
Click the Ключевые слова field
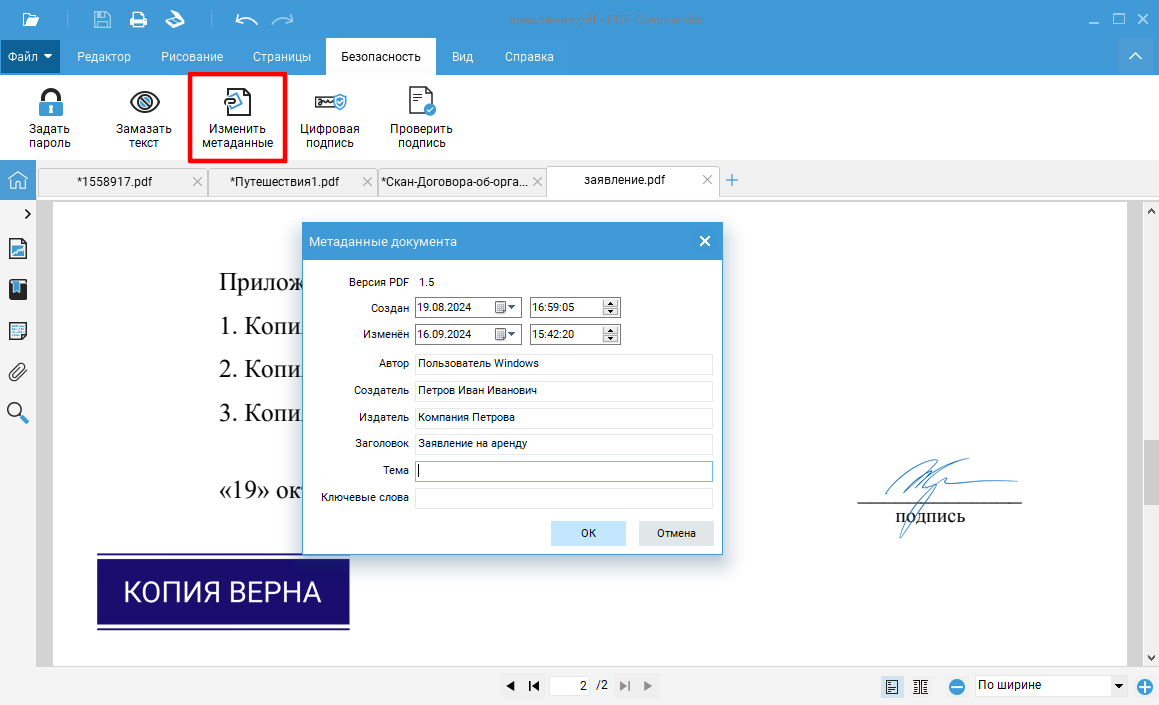[564, 497]
